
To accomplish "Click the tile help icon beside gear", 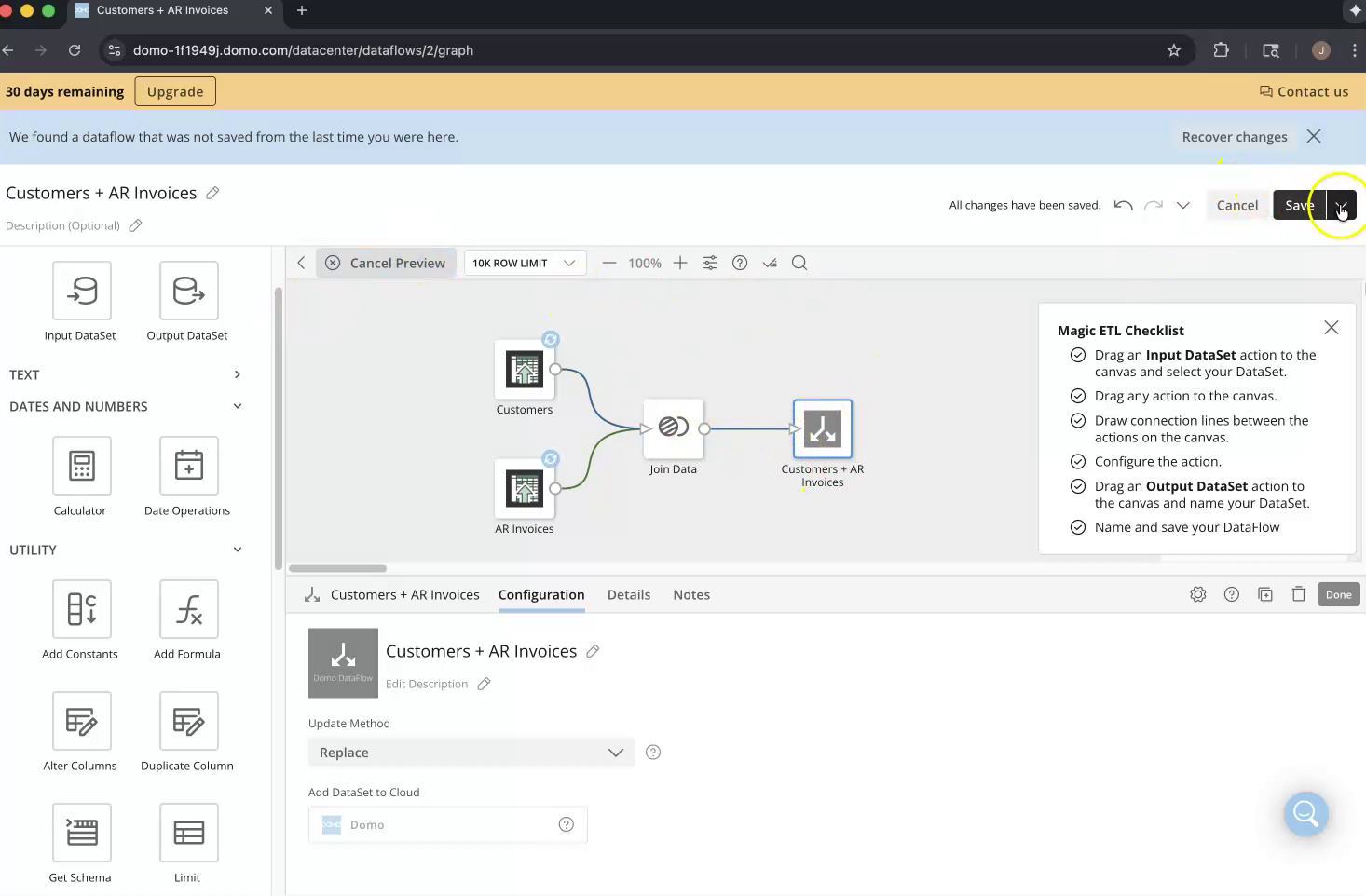I will [1232, 594].
